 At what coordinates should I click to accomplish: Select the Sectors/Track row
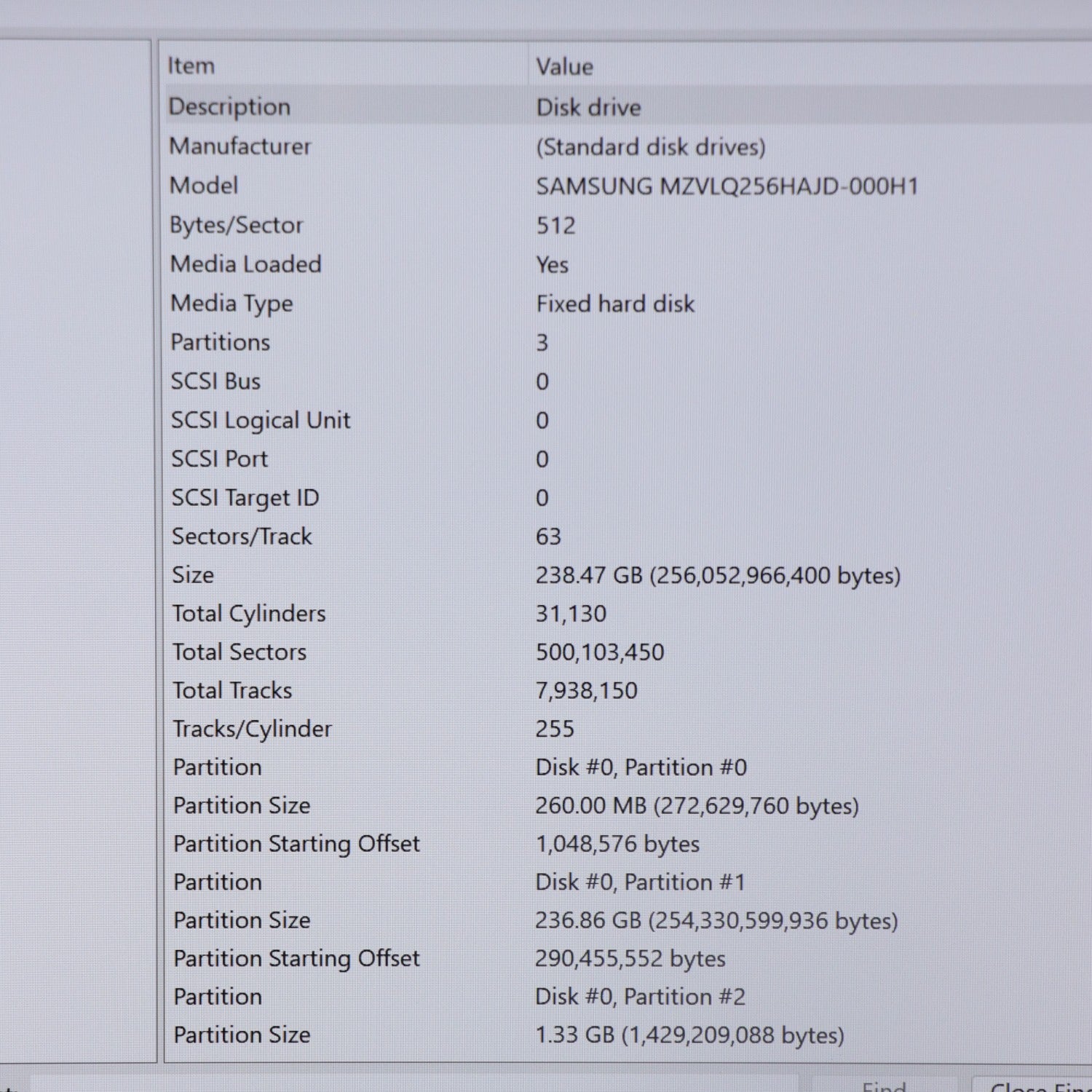[x=241, y=537]
